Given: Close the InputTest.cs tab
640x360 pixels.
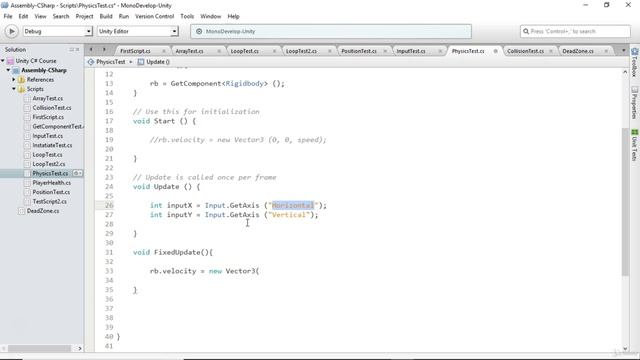Looking at the screenshot, I should point(440,51).
